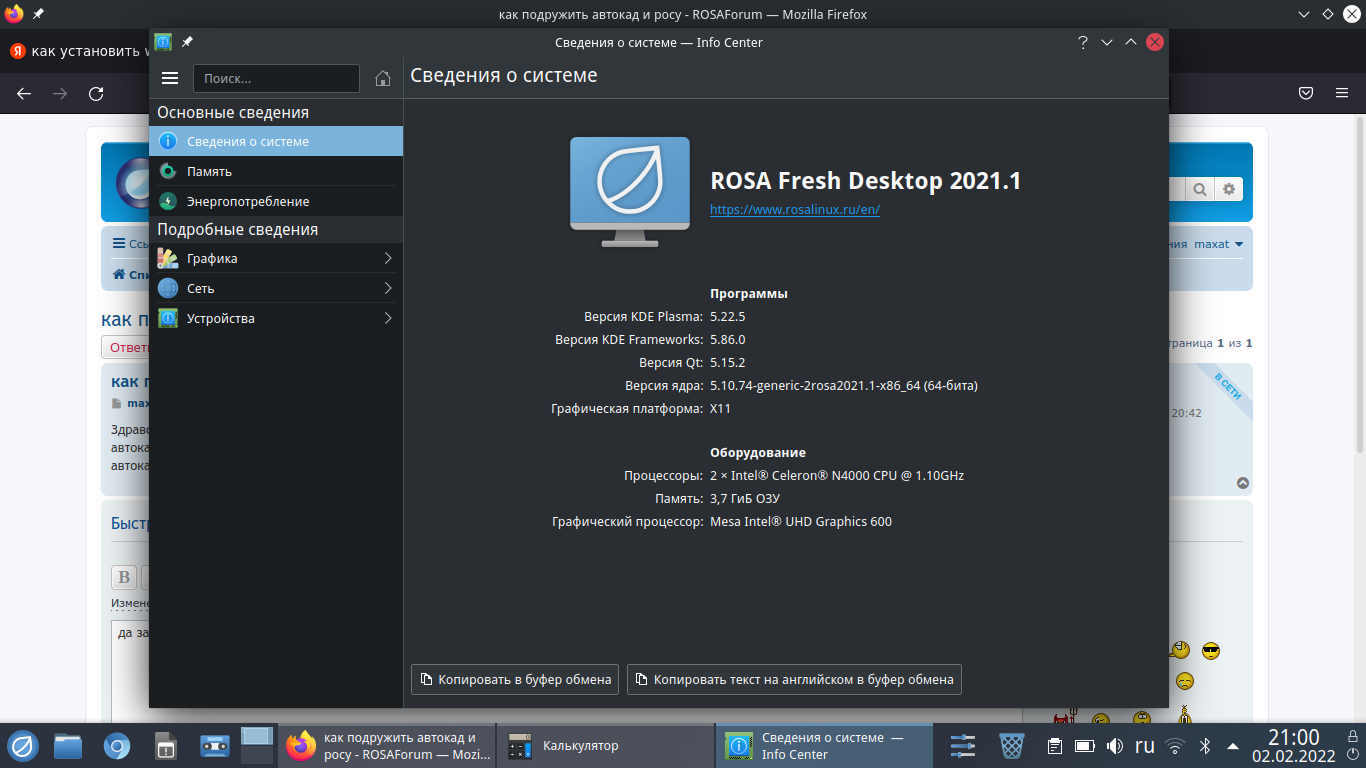Image resolution: width=1366 pixels, height=768 pixels.
Task: Open system settings sliders icon in taskbar
Action: point(962,746)
